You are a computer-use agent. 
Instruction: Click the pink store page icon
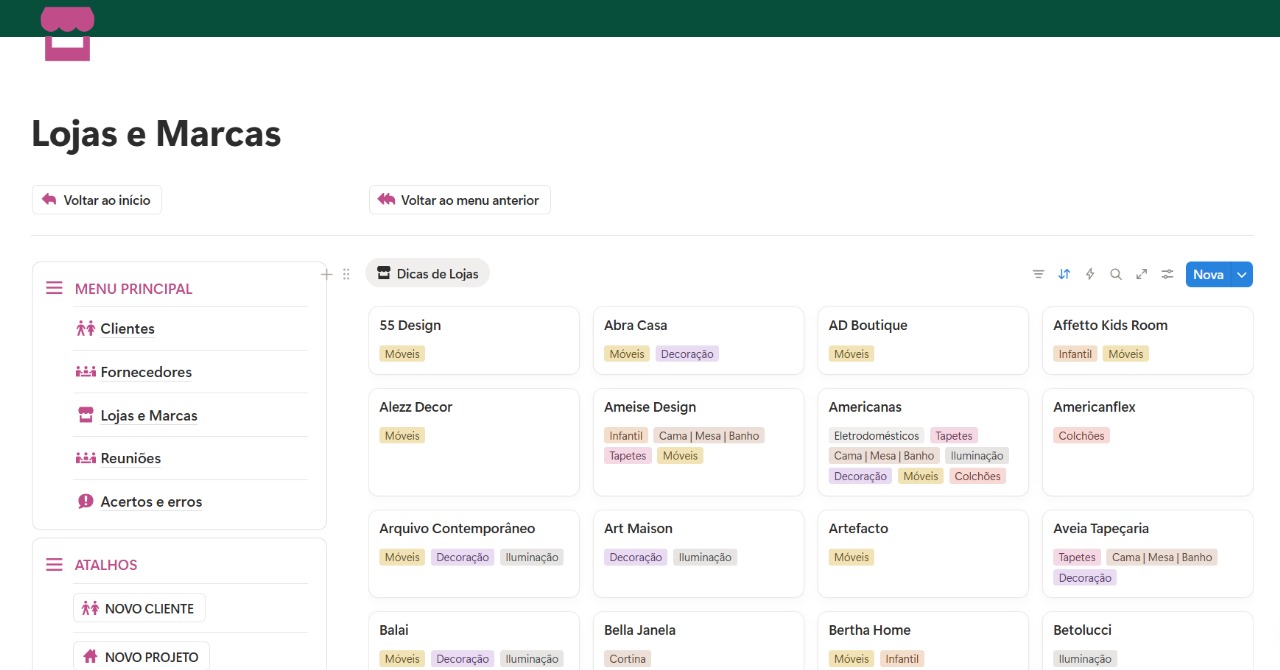(x=68, y=34)
